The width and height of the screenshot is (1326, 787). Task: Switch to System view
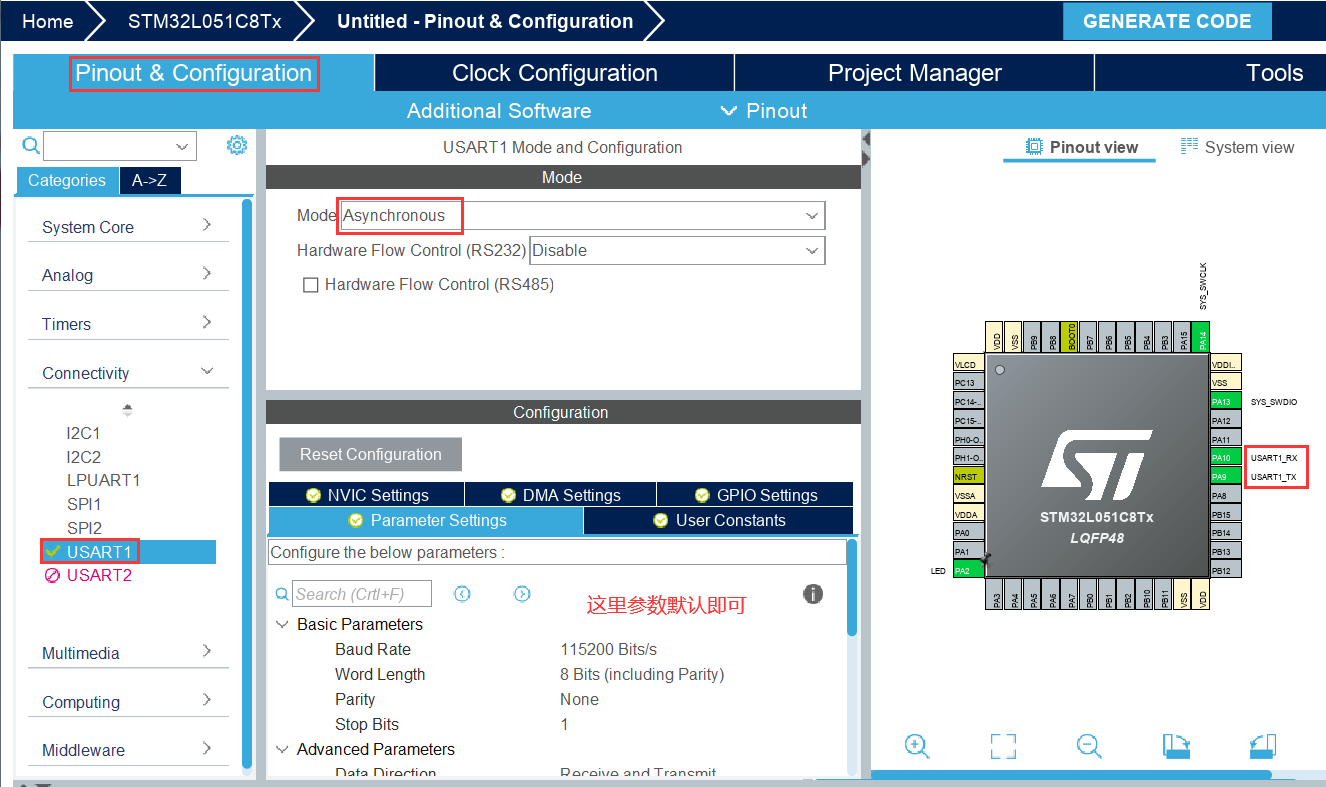click(x=1238, y=147)
